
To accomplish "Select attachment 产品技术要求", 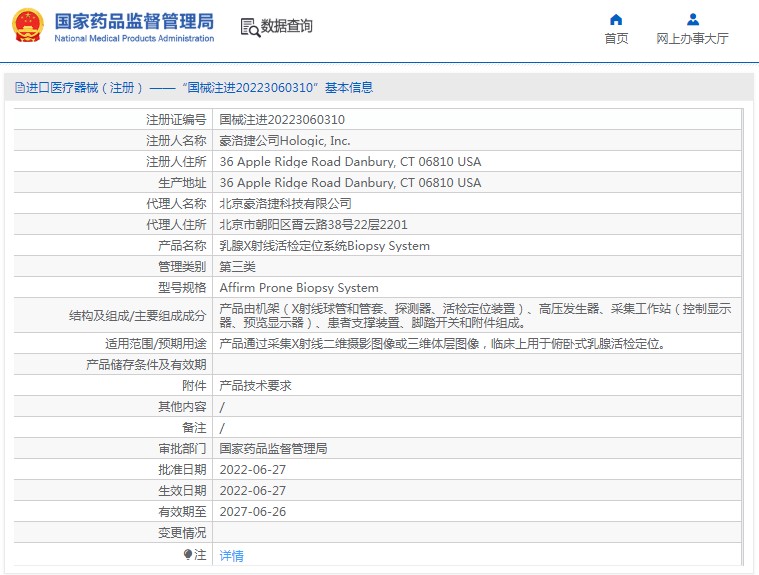I will point(256,386).
